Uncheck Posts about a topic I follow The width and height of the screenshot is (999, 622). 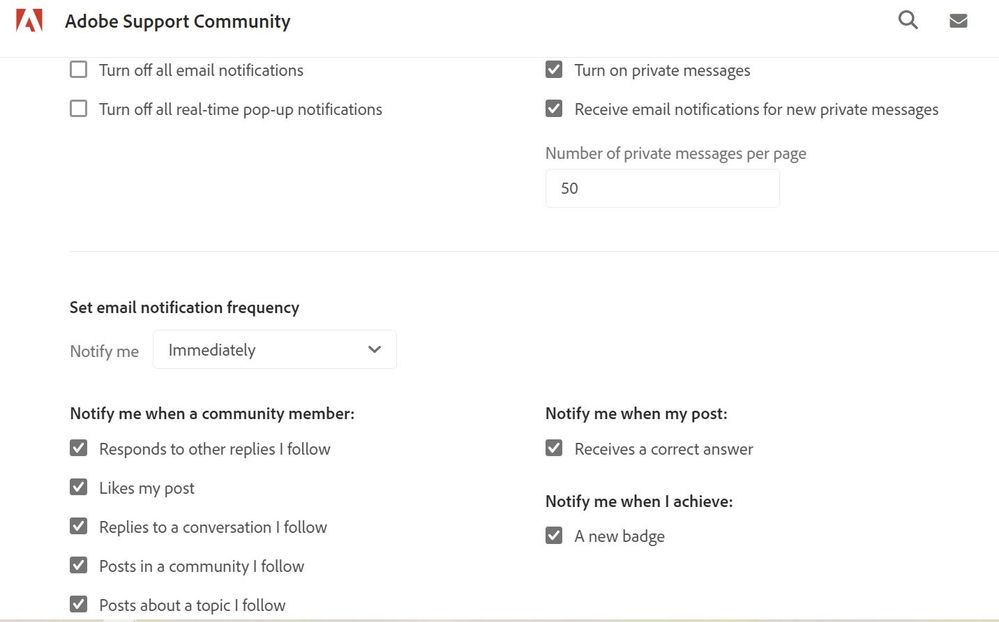pos(78,605)
